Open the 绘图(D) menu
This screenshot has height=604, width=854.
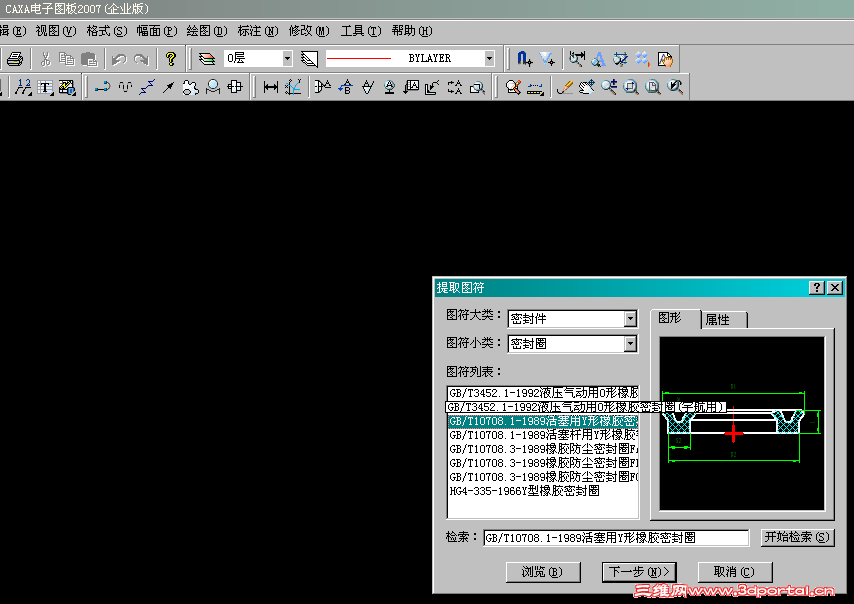(x=207, y=31)
